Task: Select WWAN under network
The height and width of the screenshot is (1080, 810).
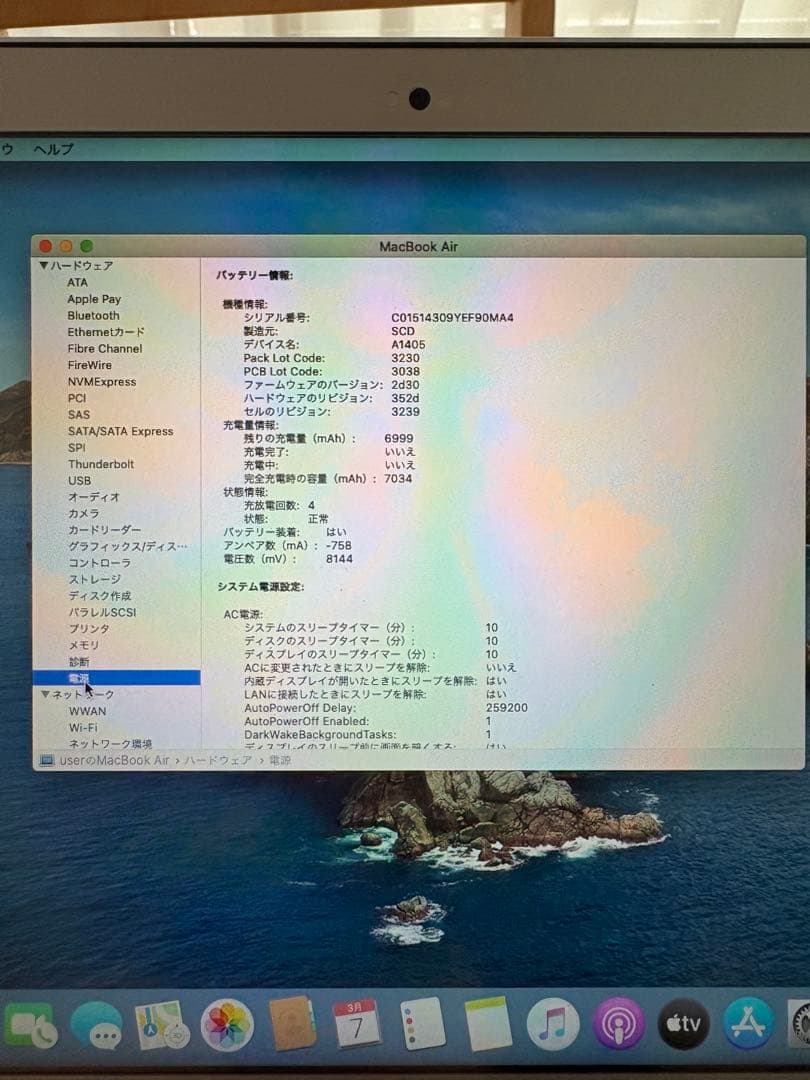Action: [87, 711]
